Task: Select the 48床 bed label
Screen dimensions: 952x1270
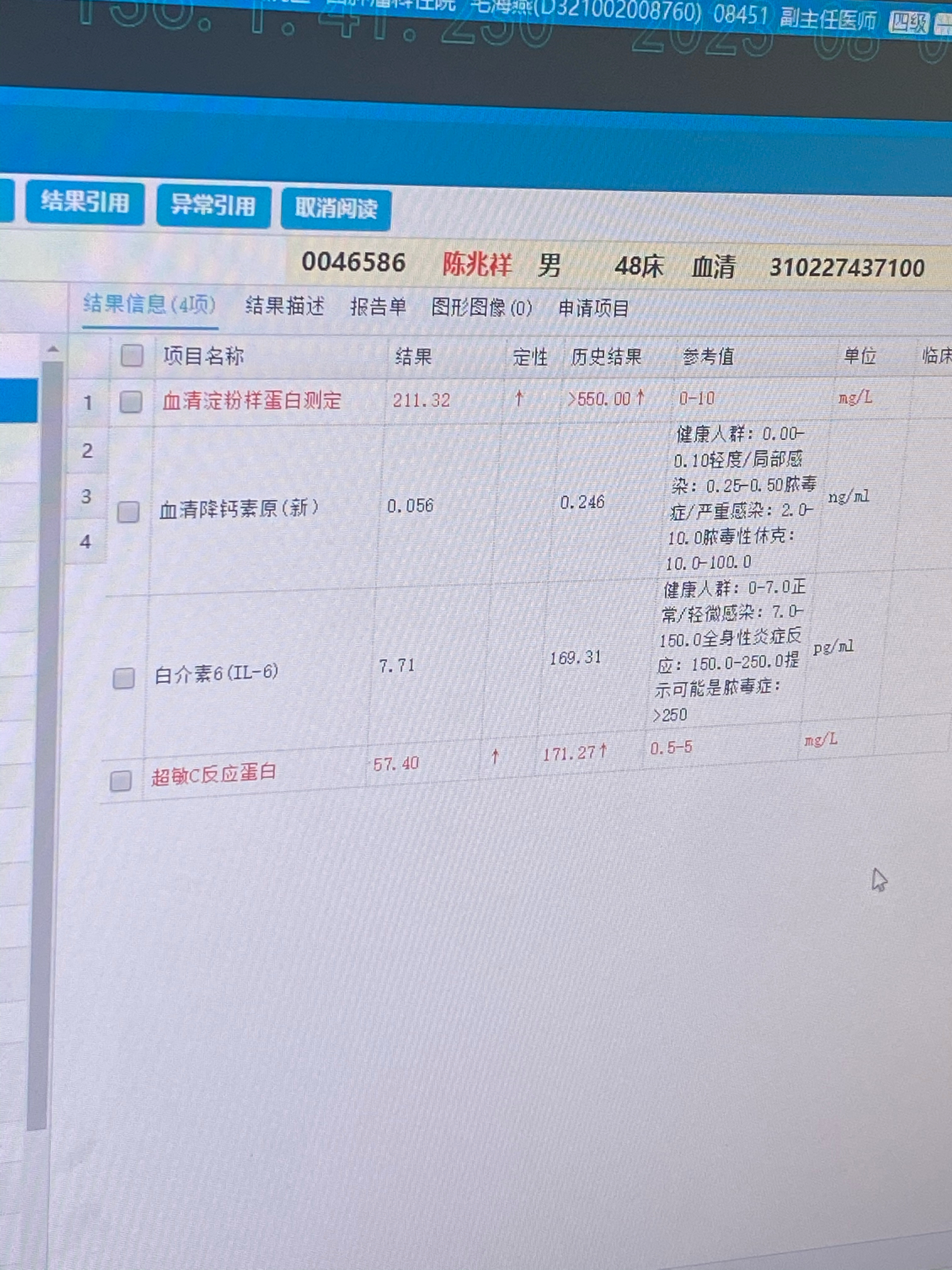Action: (638, 266)
